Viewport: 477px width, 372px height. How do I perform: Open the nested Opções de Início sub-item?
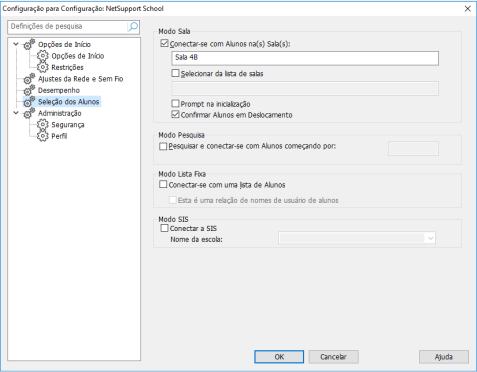coord(78,56)
